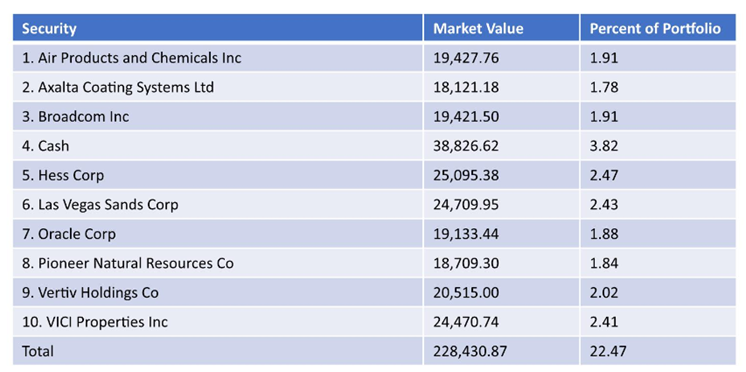746x372 pixels.
Task: Click the Cash security cell
Action: tap(218, 146)
